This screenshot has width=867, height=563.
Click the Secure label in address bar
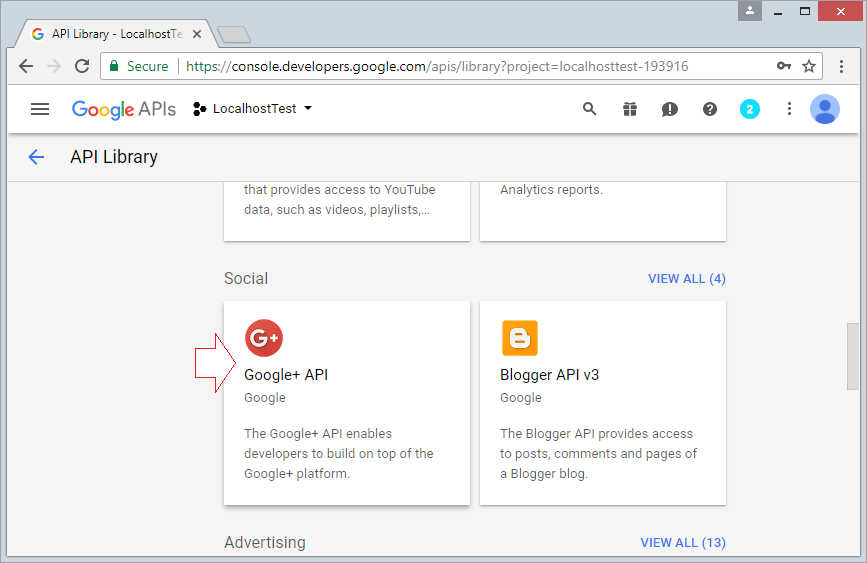[148, 66]
